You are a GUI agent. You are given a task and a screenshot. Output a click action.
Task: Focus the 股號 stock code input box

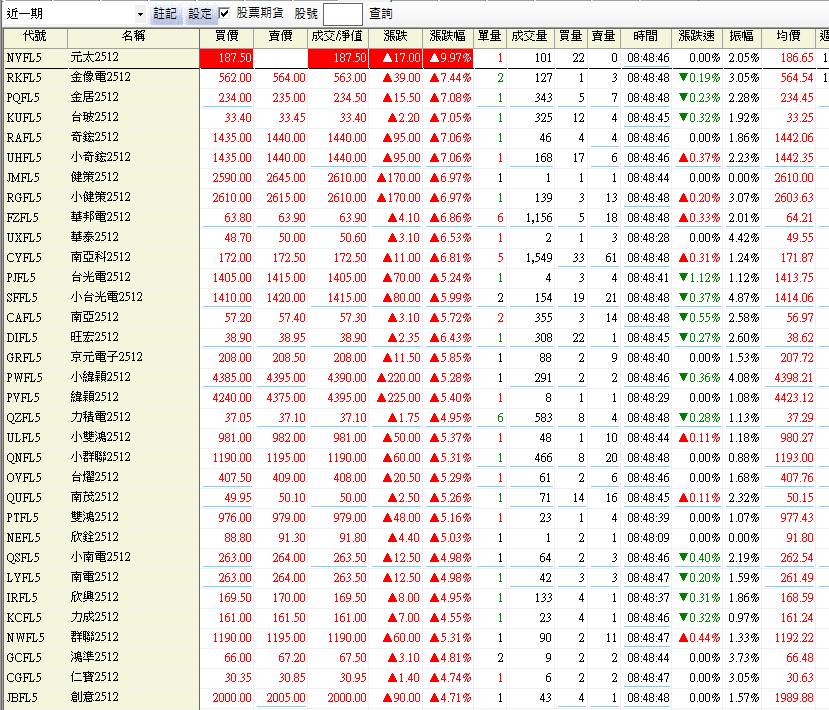click(x=343, y=14)
